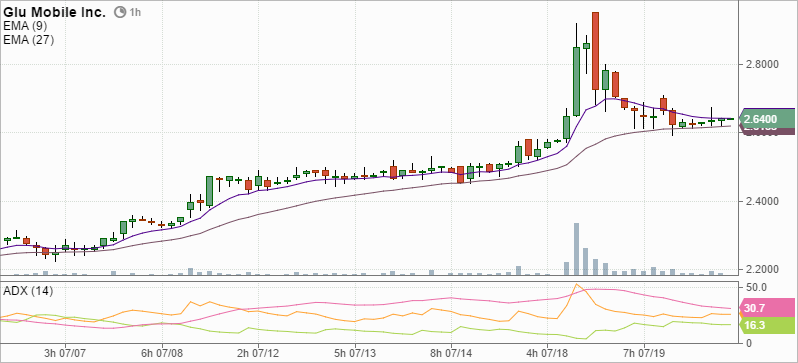Click the 5h 07/13 time axis label
The height and width of the screenshot is (363, 798).
(x=355, y=352)
